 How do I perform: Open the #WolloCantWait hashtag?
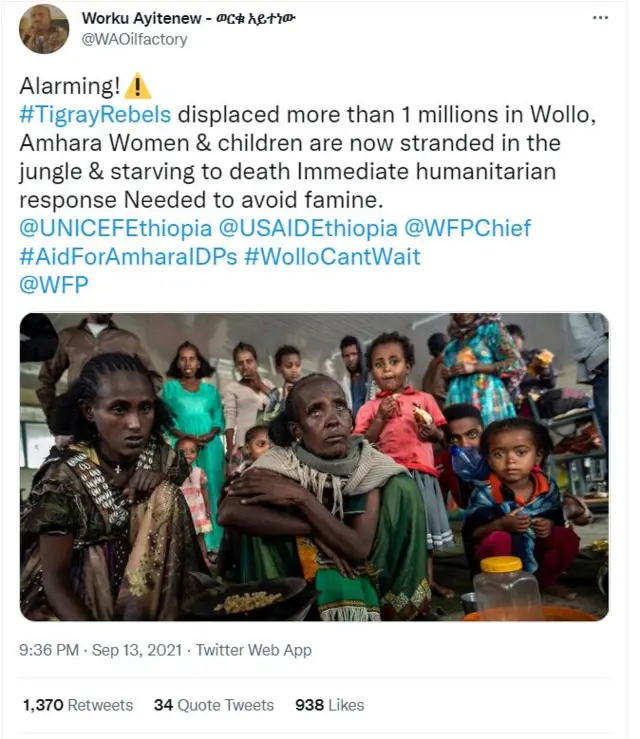pos(332,257)
